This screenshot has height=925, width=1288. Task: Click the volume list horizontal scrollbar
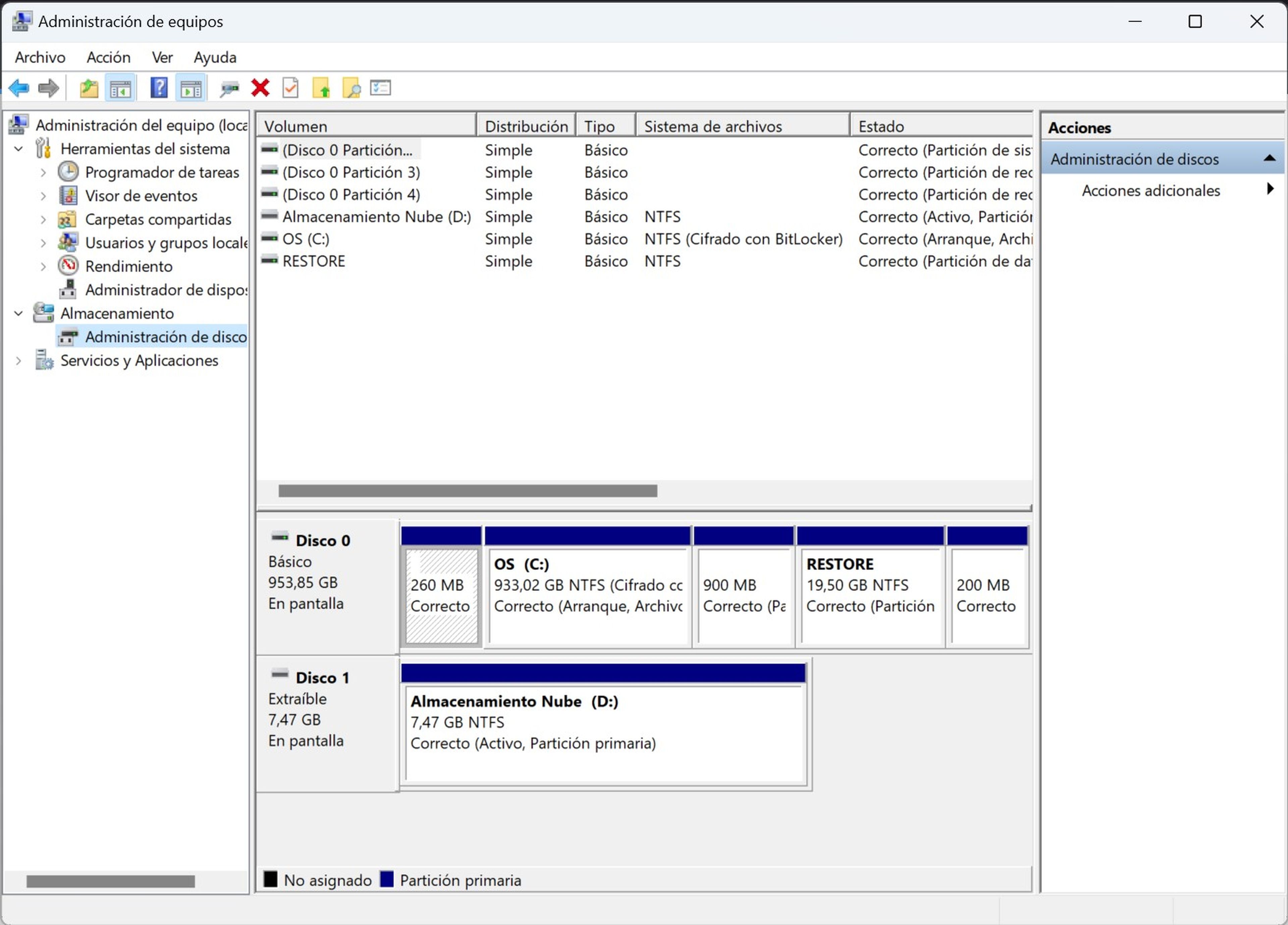coord(467,491)
